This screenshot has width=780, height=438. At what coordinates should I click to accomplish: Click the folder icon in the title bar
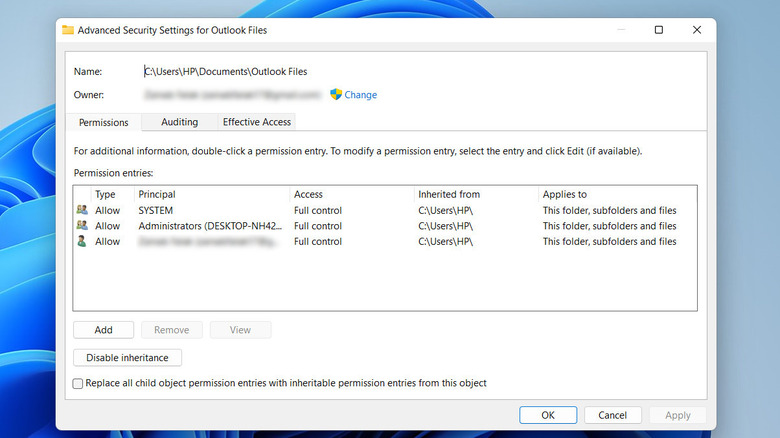pos(68,30)
